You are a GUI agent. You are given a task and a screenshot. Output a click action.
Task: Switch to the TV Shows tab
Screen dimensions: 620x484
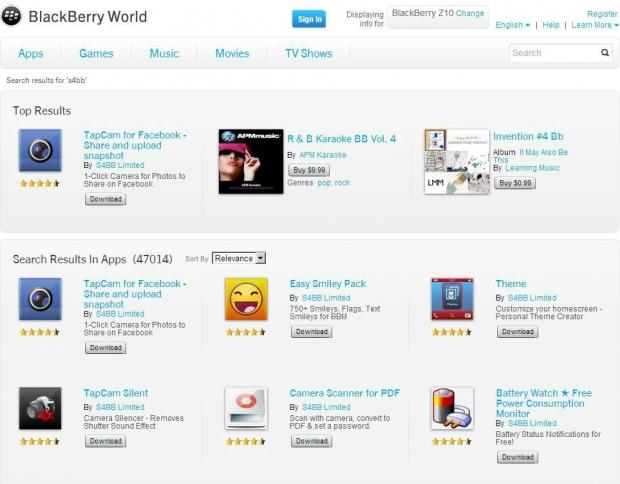[309, 53]
